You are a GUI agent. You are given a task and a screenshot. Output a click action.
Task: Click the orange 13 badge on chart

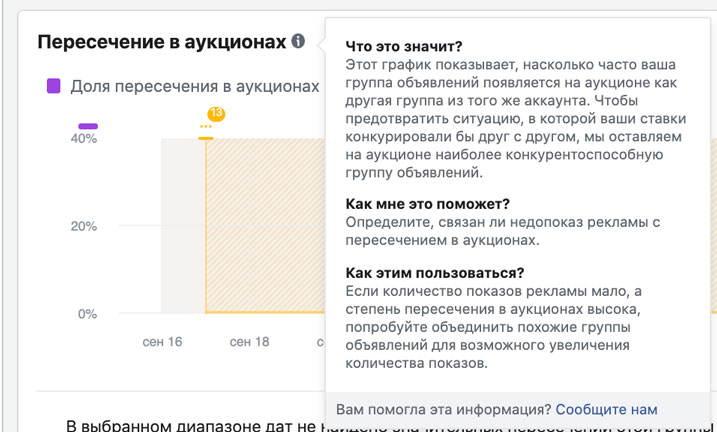(x=215, y=115)
